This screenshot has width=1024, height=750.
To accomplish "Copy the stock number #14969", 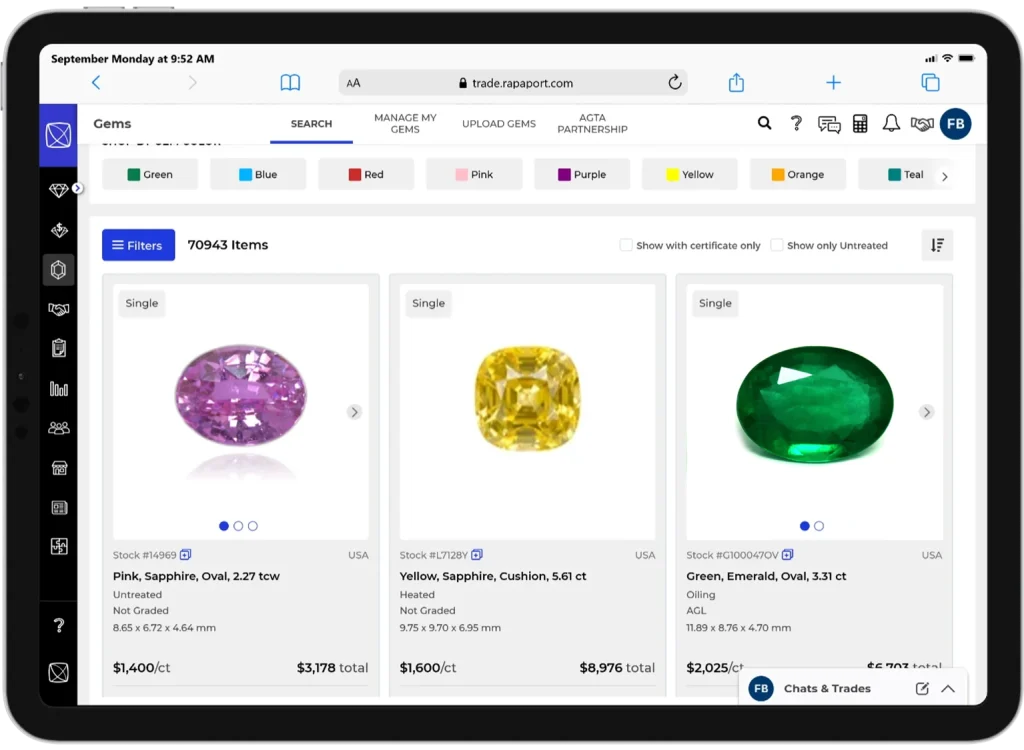I will point(185,555).
